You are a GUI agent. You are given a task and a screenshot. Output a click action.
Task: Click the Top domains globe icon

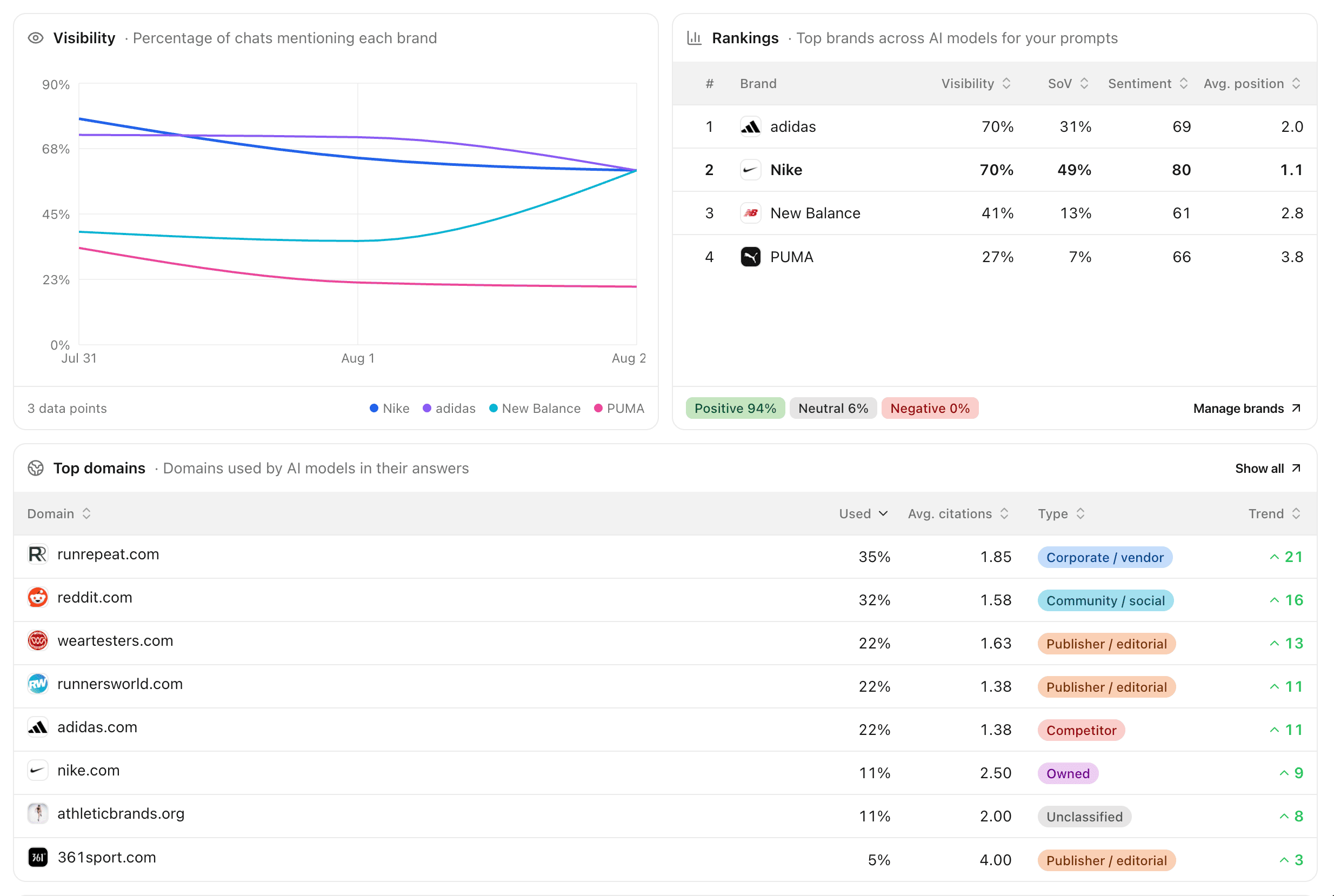click(36, 469)
